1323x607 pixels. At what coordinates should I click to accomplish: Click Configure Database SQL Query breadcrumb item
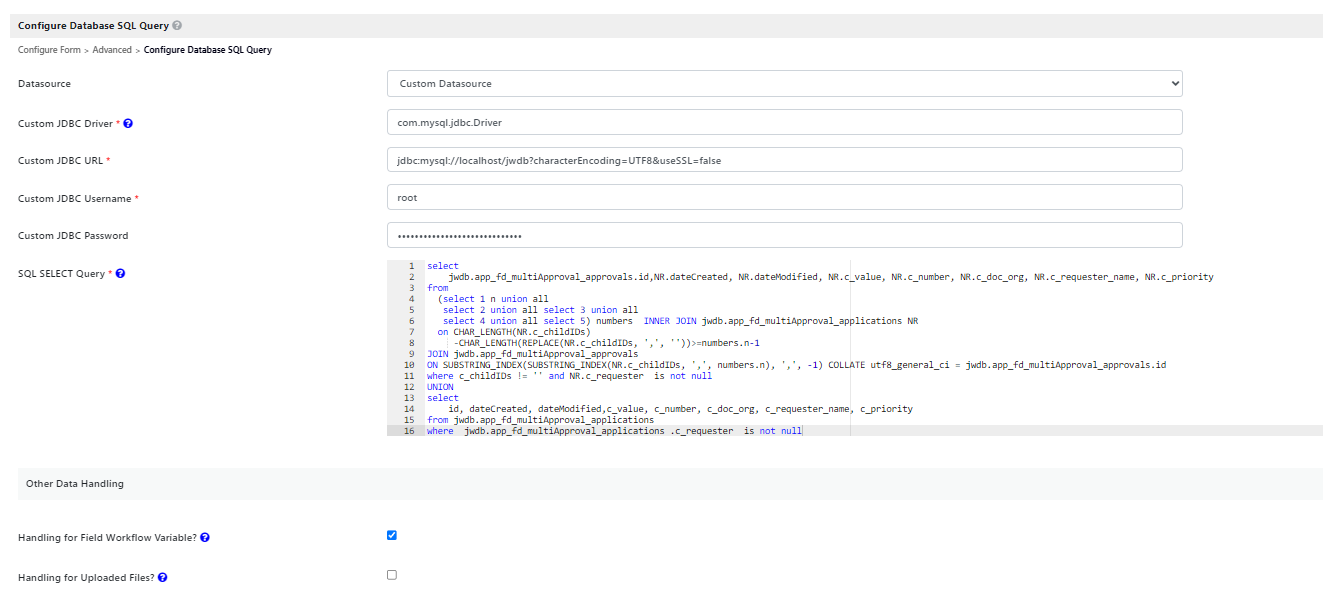point(207,50)
